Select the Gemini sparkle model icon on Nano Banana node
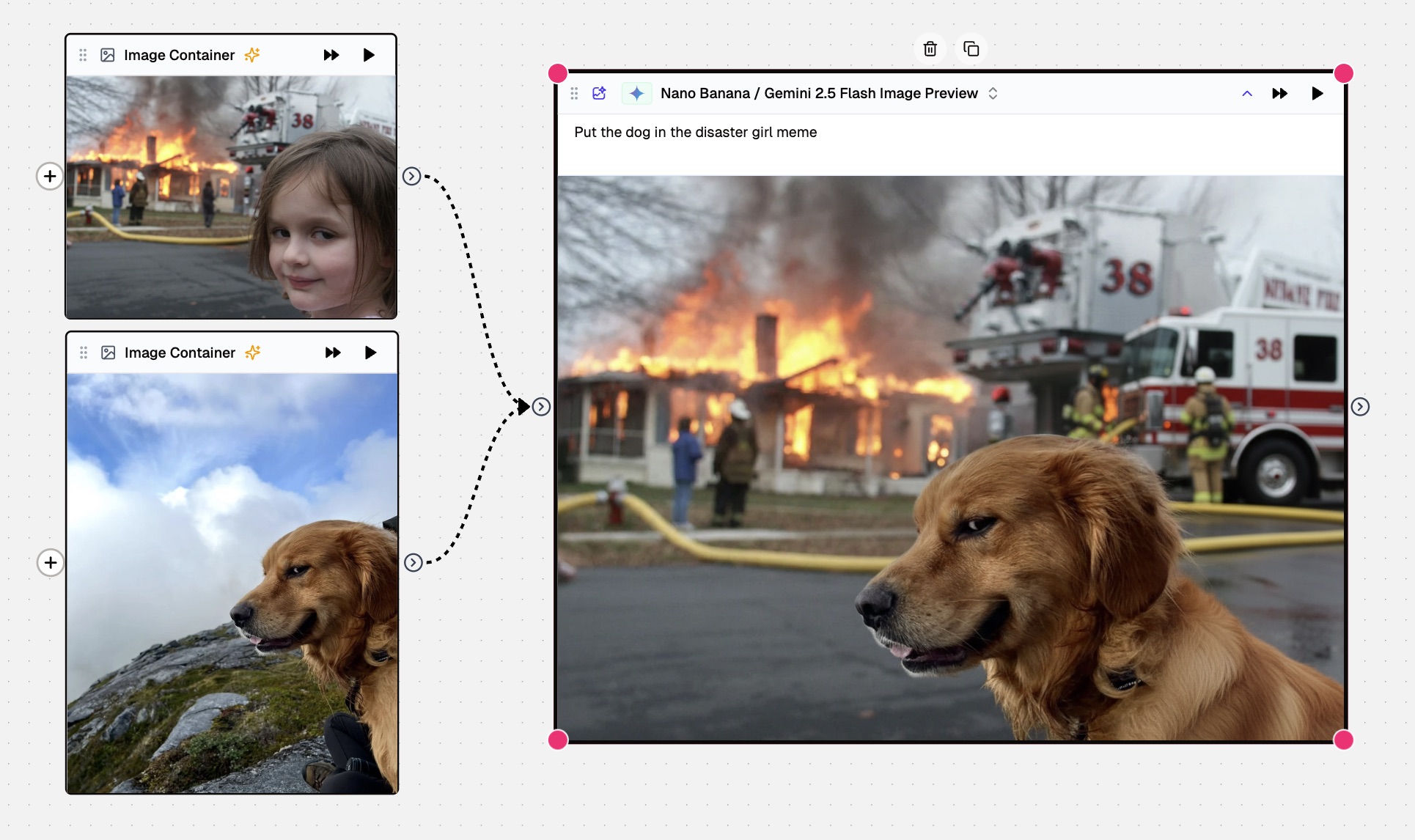Screen dimensions: 1415x840 (x=636, y=93)
